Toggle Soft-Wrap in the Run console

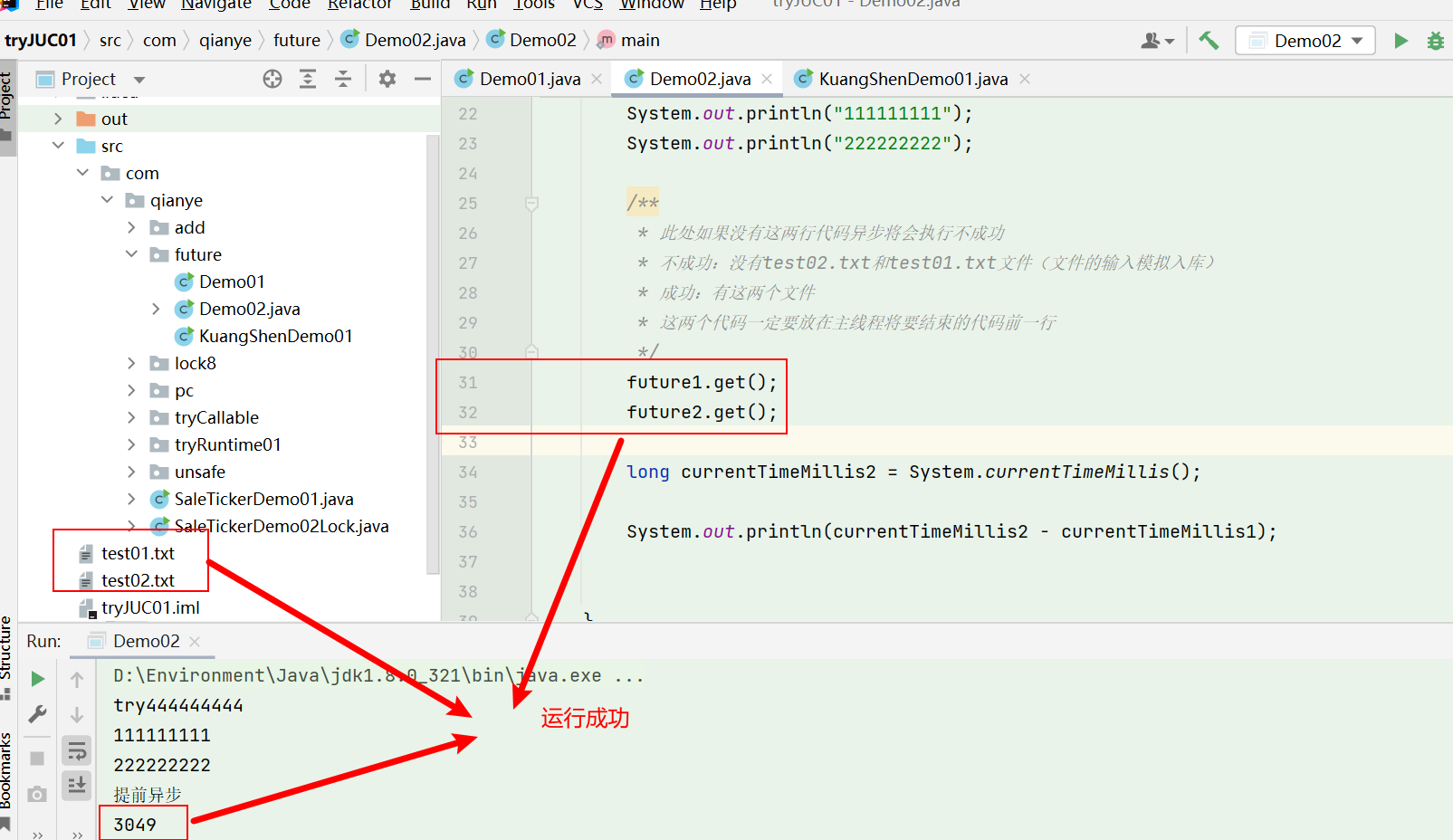[76, 749]
